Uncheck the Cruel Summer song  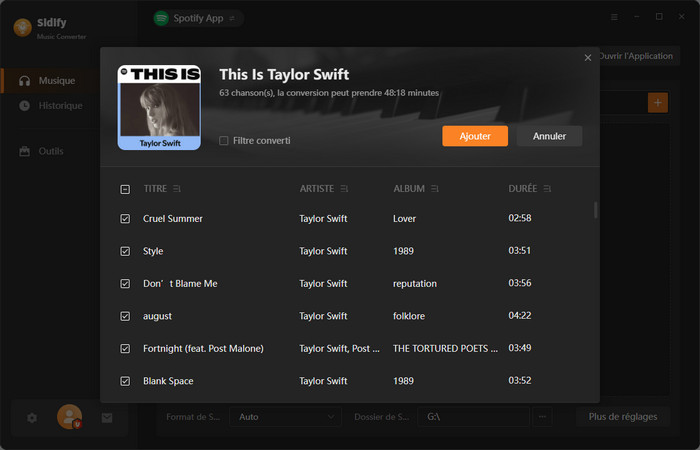tap(125, 219)
